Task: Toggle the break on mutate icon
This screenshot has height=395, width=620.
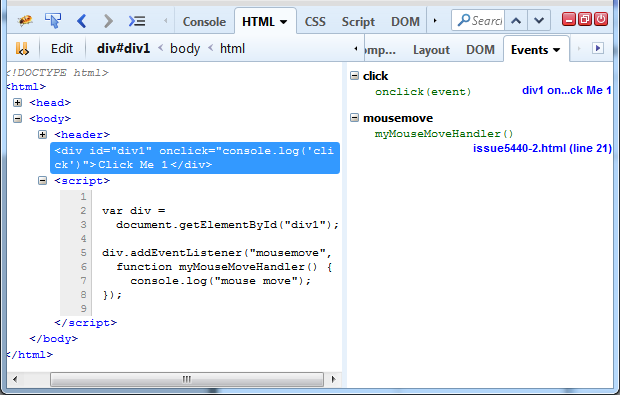Action: pyautogui.click(x=22, y=49)
